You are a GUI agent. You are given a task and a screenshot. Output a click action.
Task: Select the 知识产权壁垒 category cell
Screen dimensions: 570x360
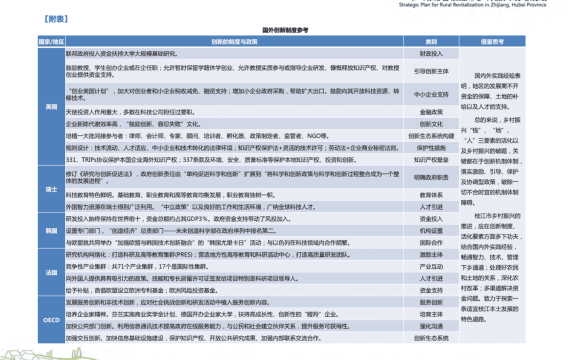[x=431, y=160]
